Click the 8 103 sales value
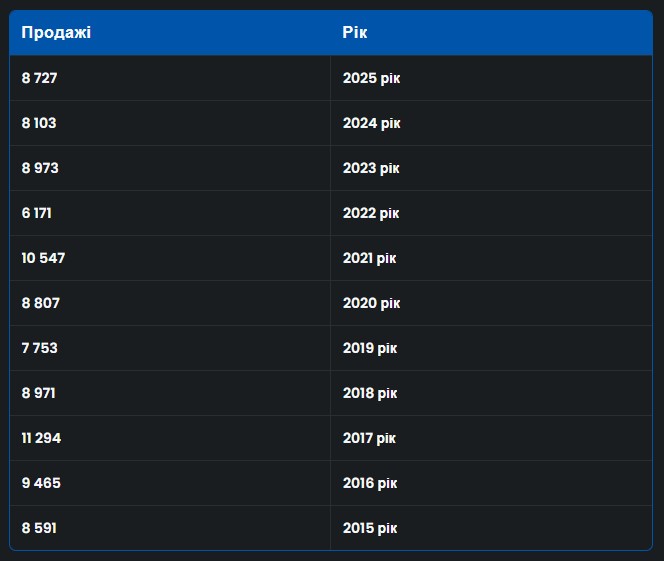 pos(39,123)
